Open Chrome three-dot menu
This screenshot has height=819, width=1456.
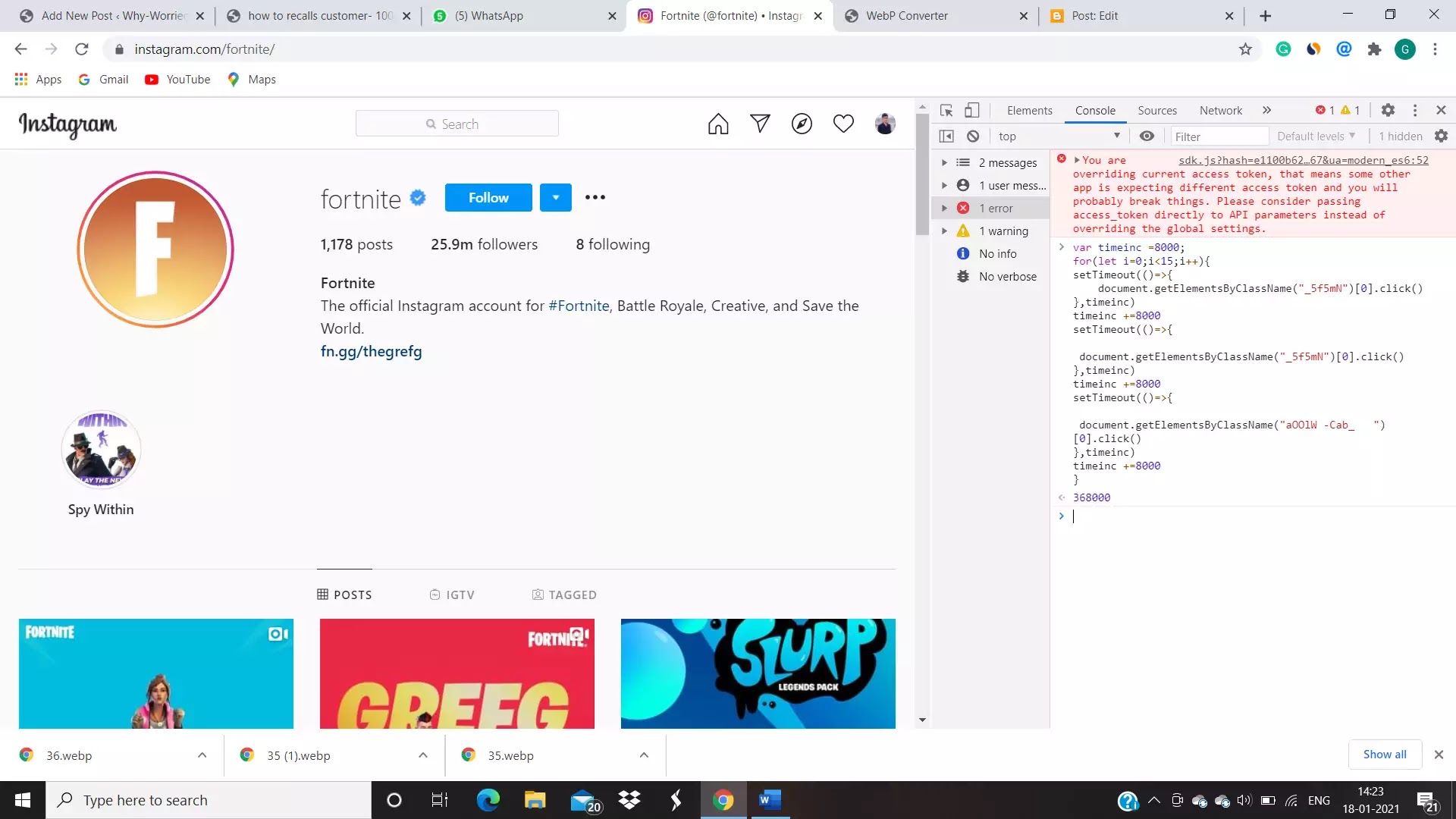point(1435,49)
